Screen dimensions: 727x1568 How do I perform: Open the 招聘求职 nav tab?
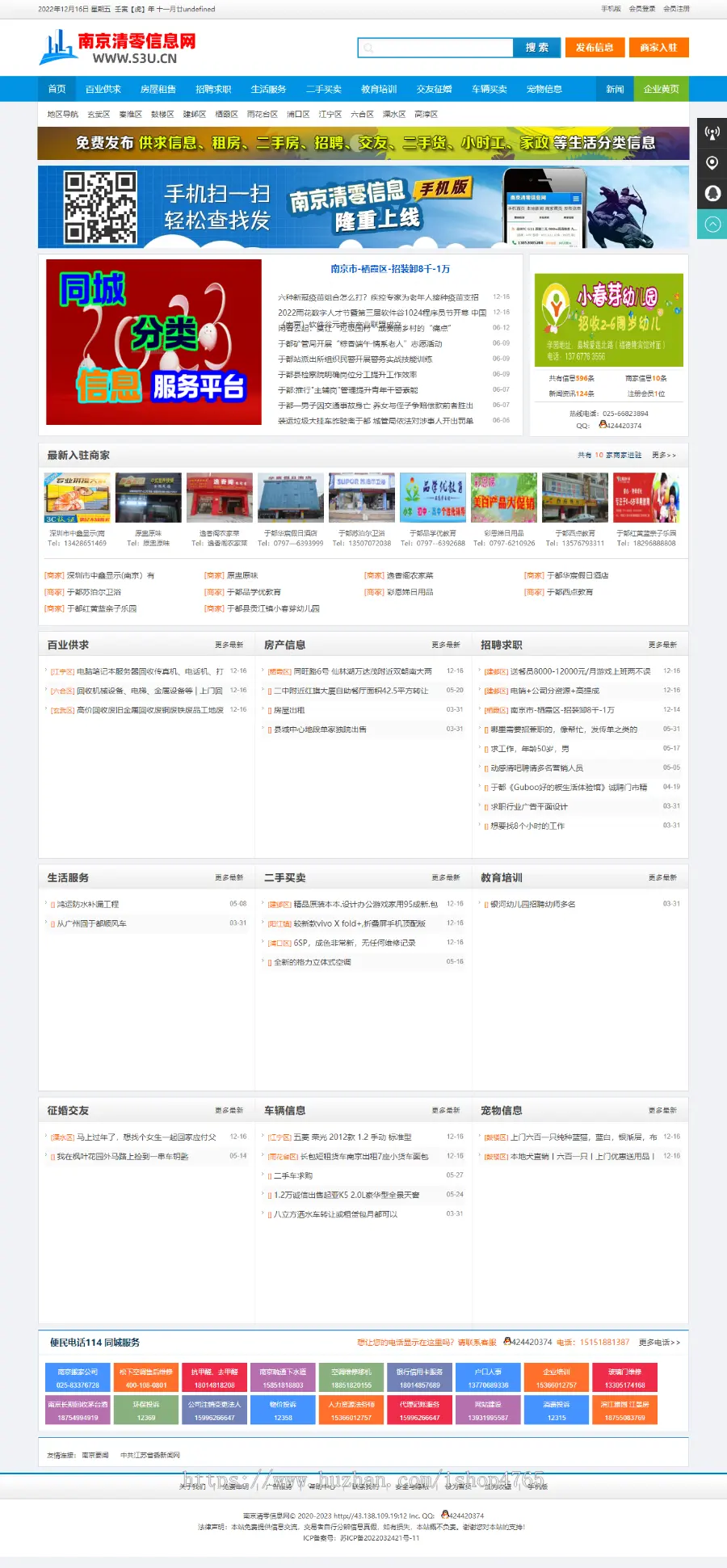click(x=213, y=89)
